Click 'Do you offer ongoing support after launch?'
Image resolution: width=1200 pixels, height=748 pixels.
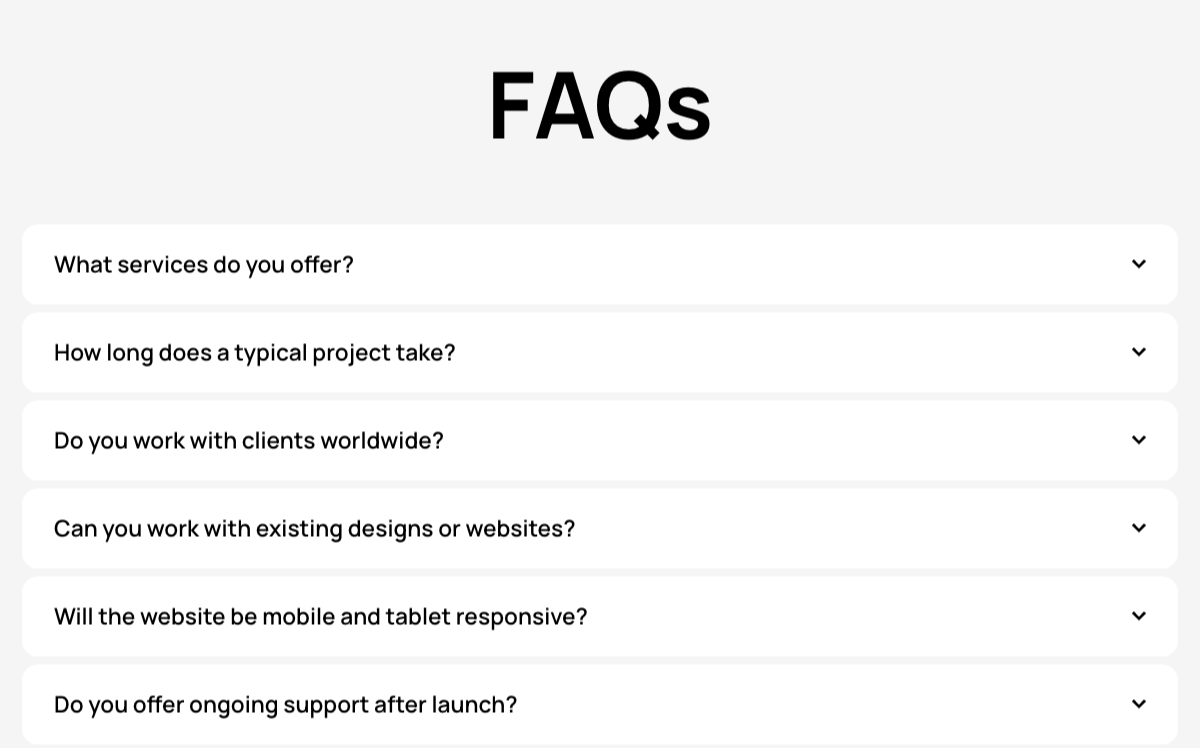pos(285,704)
